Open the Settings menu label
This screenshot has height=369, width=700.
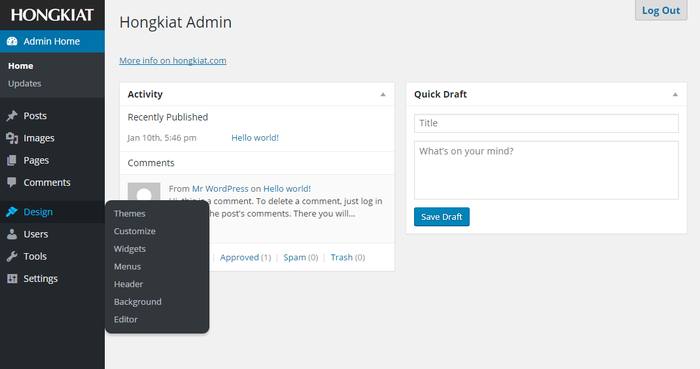click(41, 278)
